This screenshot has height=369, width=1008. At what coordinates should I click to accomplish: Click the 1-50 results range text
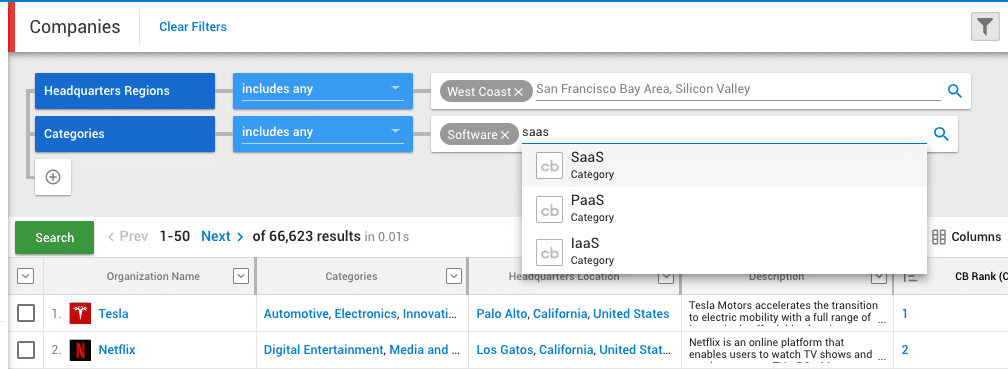point(175,236)
